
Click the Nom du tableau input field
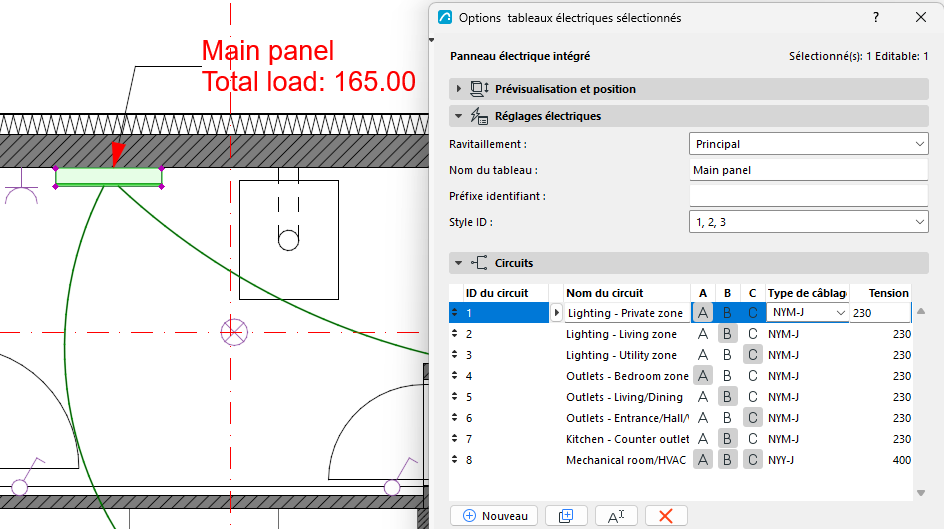tap(808, 170)
